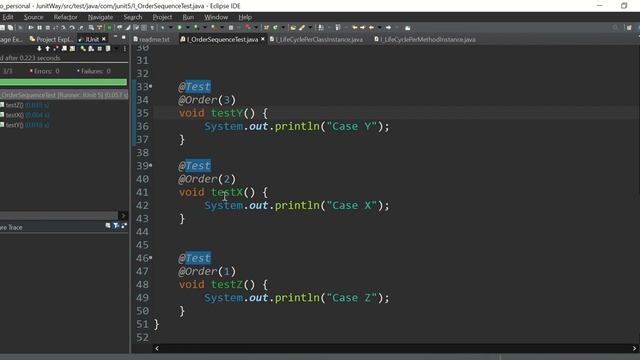Click the Suspend pause icon in the toolbar
The width and height of the screenshot is (640, 360).
[40, 27]
